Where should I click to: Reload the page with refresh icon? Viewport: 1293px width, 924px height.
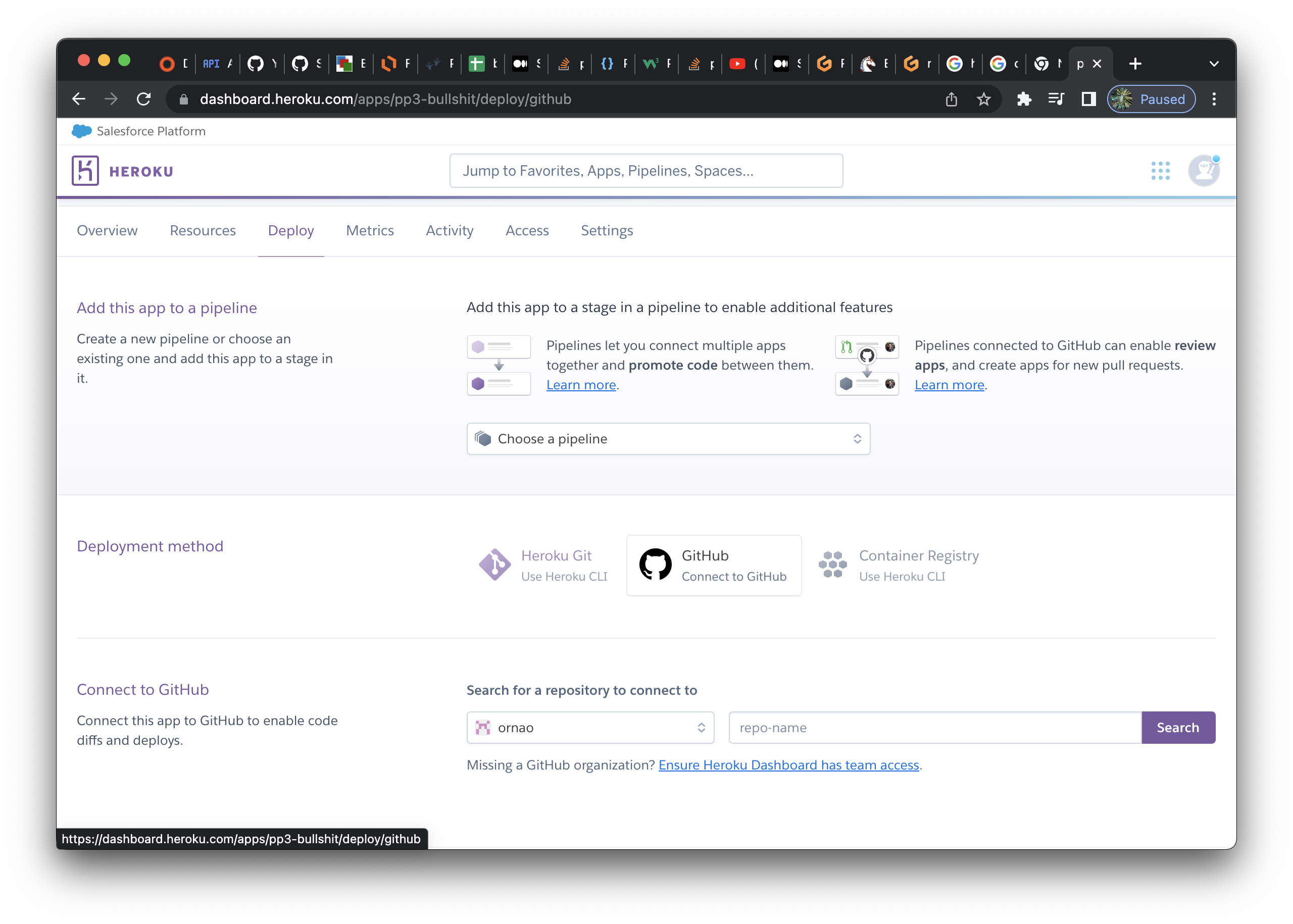point(143,99)
